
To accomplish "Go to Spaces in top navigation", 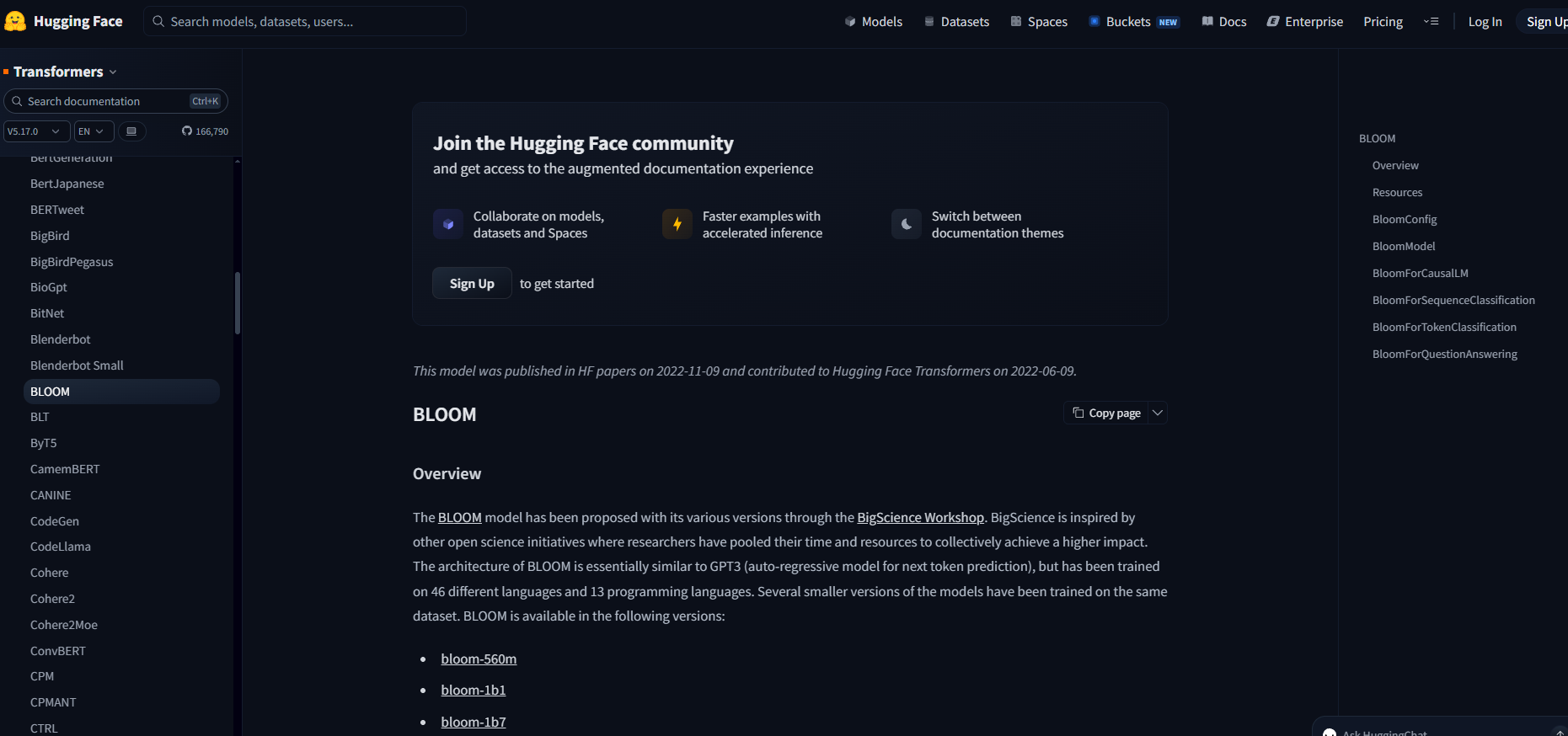I will (x=1039, y=22).
